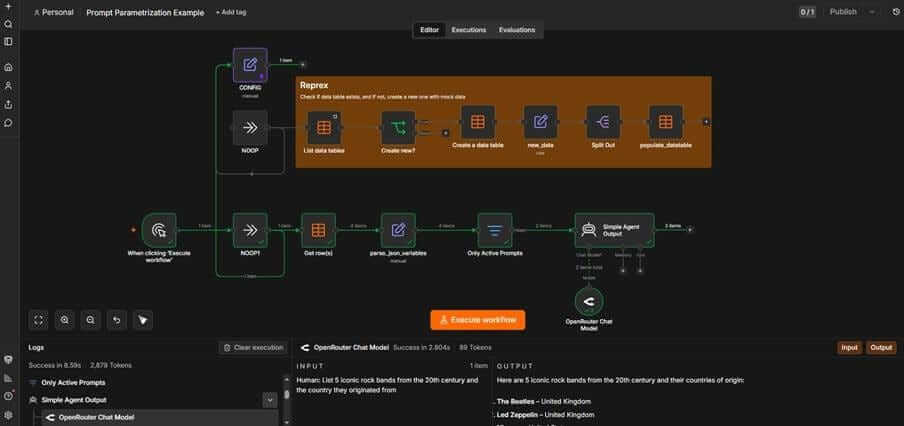Click the Reprex sticky note title
Image resolution: width=904 pixels, height=426 pixels.
[314, 85]
